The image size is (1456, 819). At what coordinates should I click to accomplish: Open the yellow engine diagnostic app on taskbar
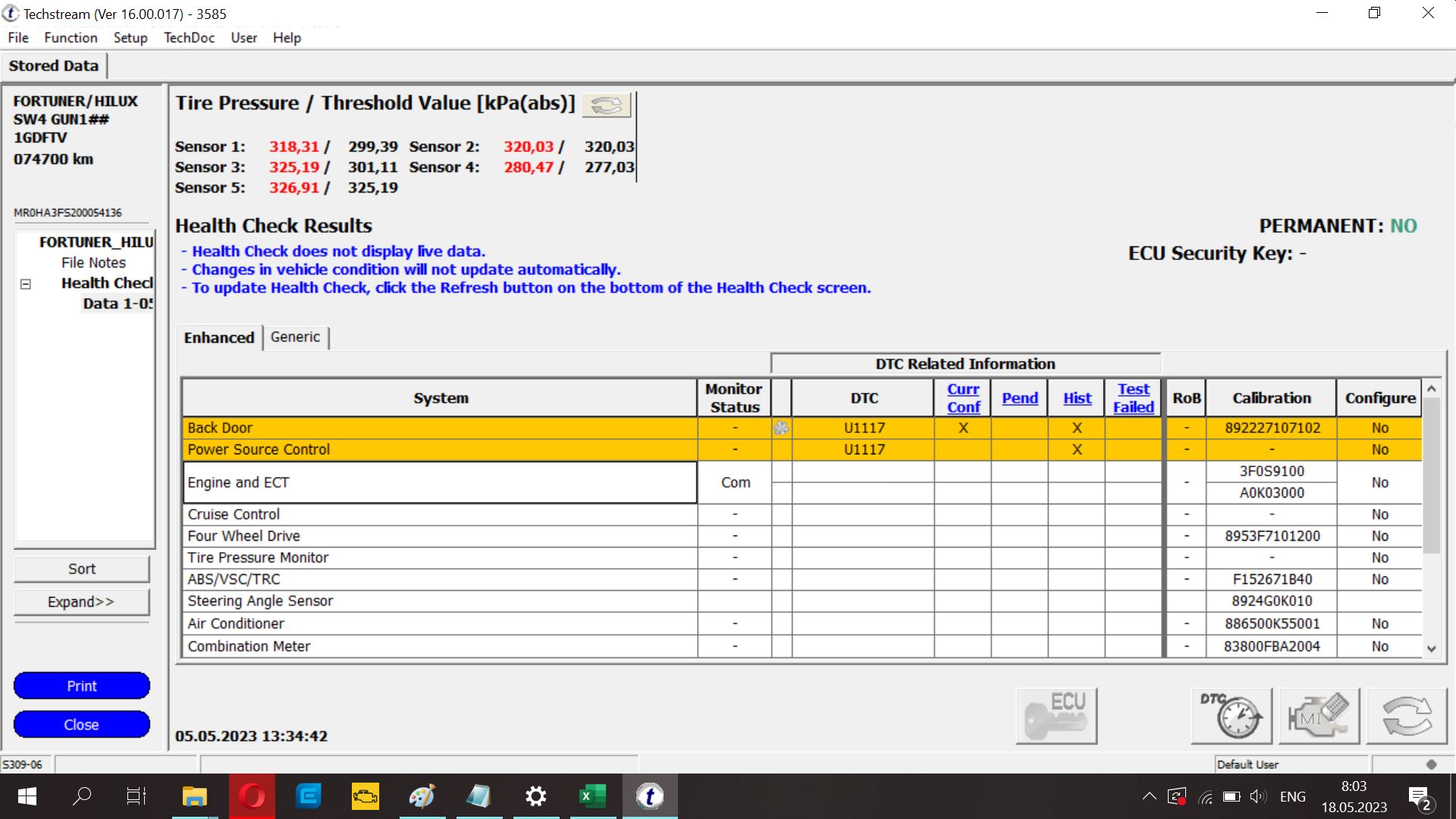pos(366,796)
